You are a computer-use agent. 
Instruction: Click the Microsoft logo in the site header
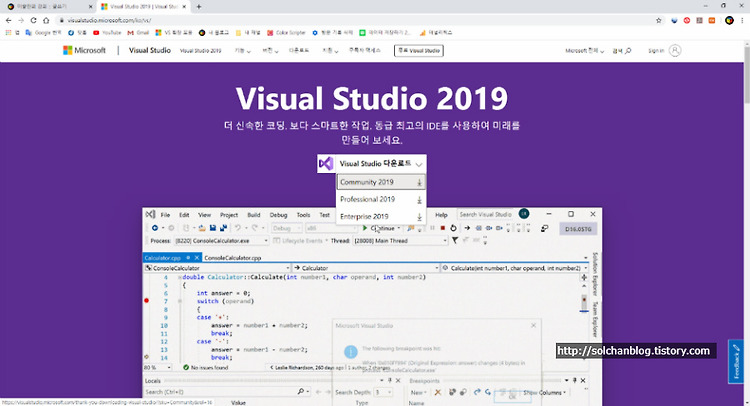point(84,50)
